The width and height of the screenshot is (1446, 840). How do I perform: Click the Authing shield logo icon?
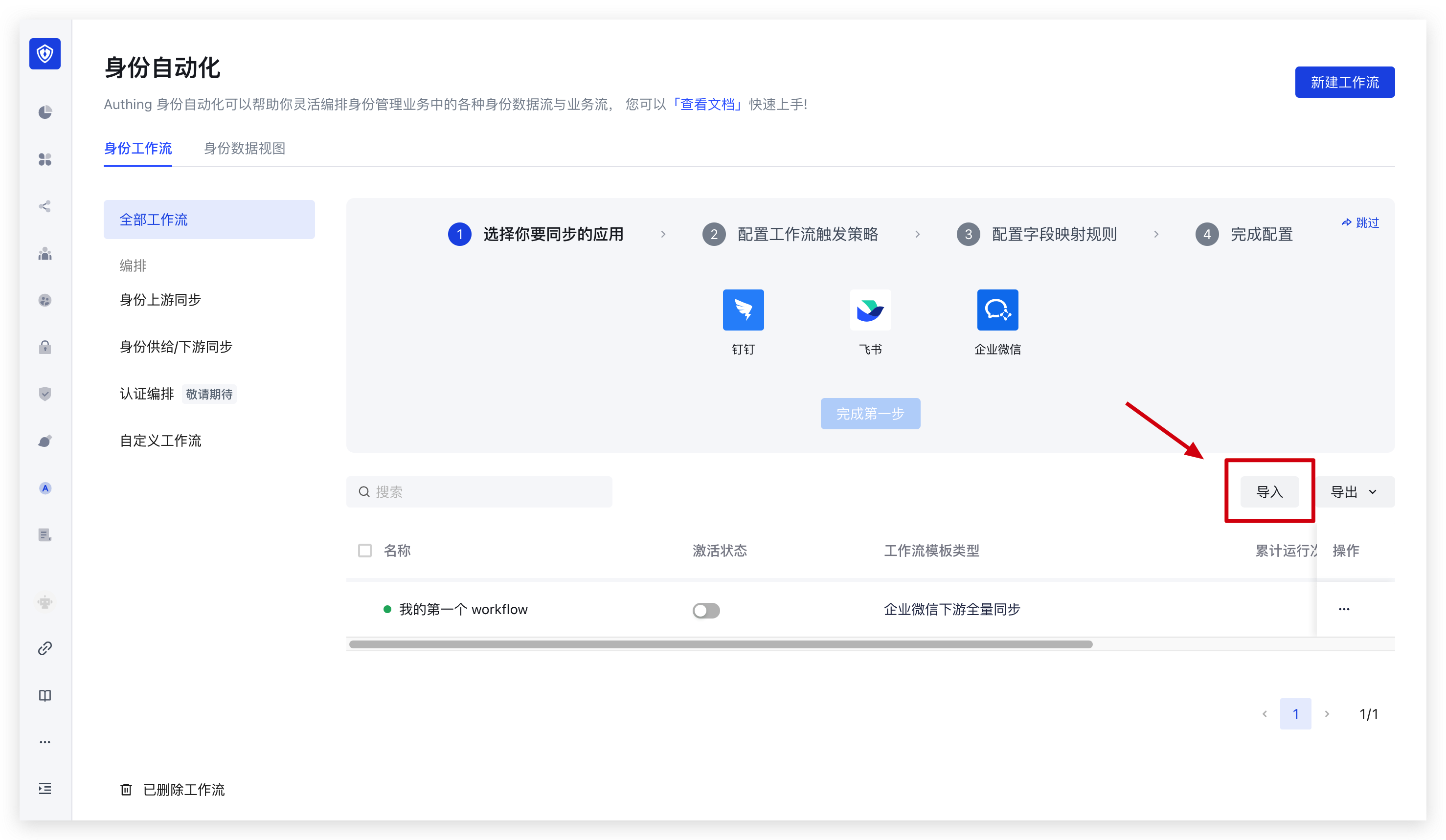pyautogui.click(x=45, y=54)
